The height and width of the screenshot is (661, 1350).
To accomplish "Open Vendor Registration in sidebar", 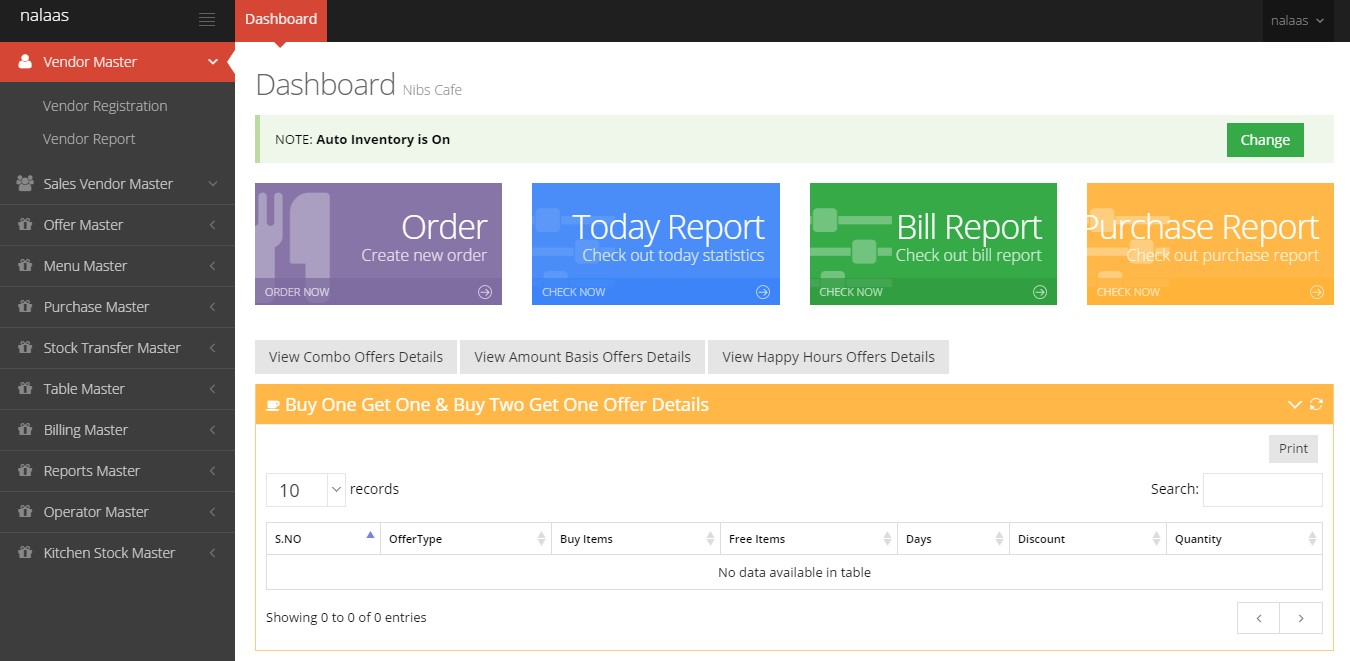I will tap(105, 106).
